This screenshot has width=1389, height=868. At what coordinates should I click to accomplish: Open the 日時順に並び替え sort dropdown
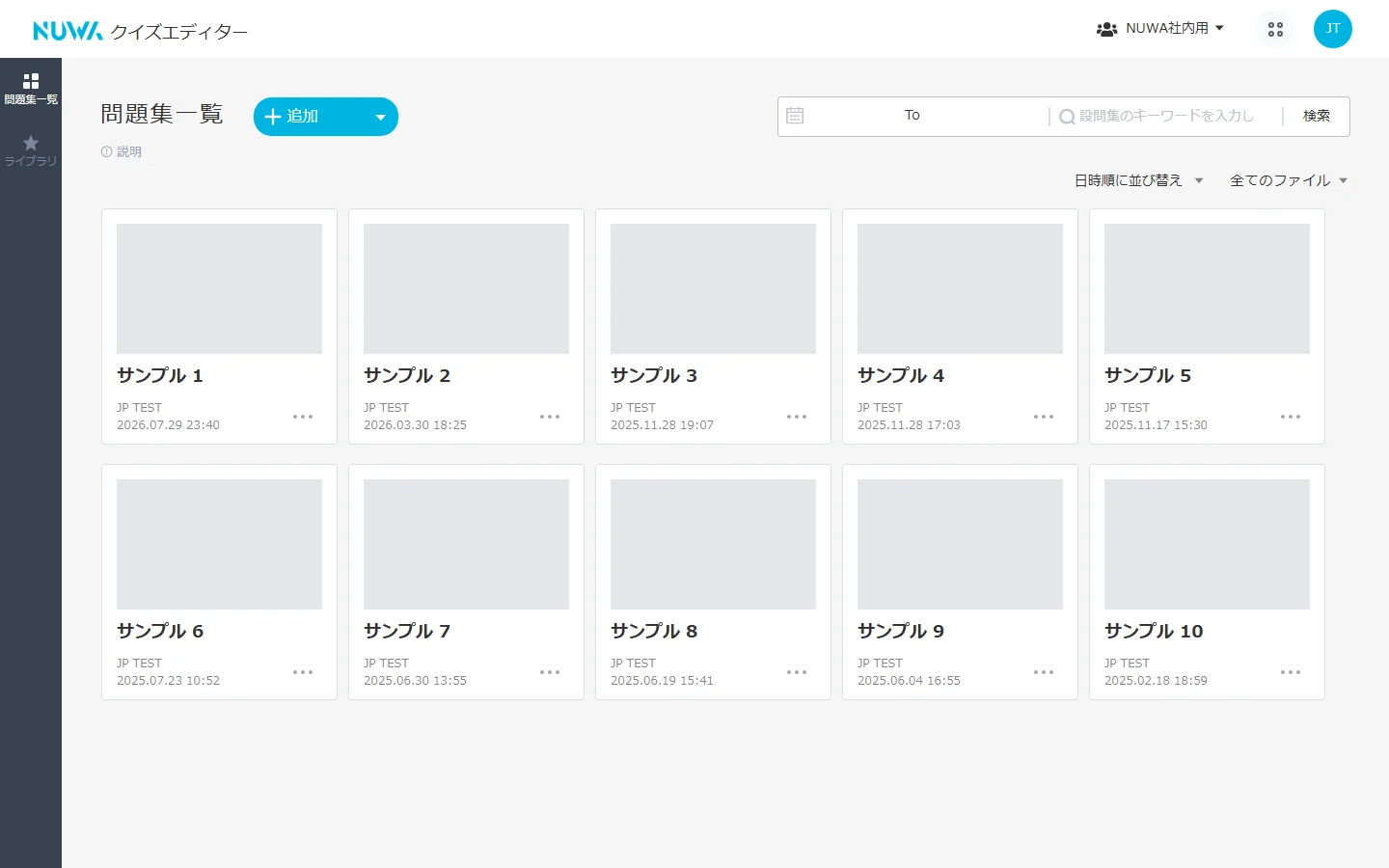point(1139,180)
